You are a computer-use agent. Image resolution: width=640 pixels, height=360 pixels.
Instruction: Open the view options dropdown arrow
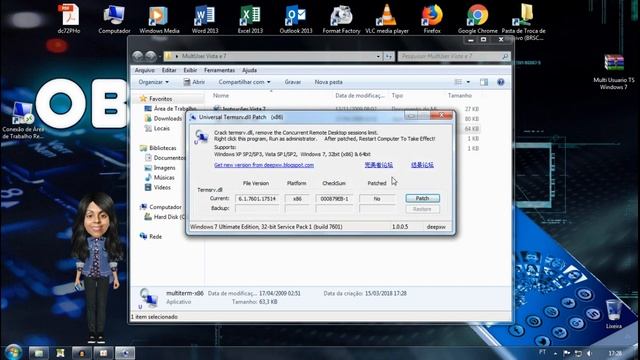[468, 82]
